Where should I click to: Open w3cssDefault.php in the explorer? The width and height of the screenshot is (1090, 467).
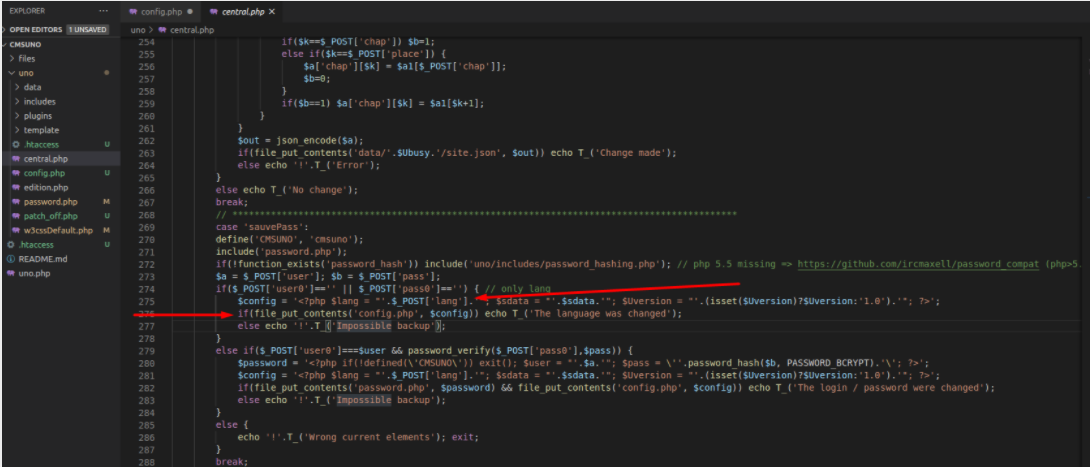coord(58,231)
